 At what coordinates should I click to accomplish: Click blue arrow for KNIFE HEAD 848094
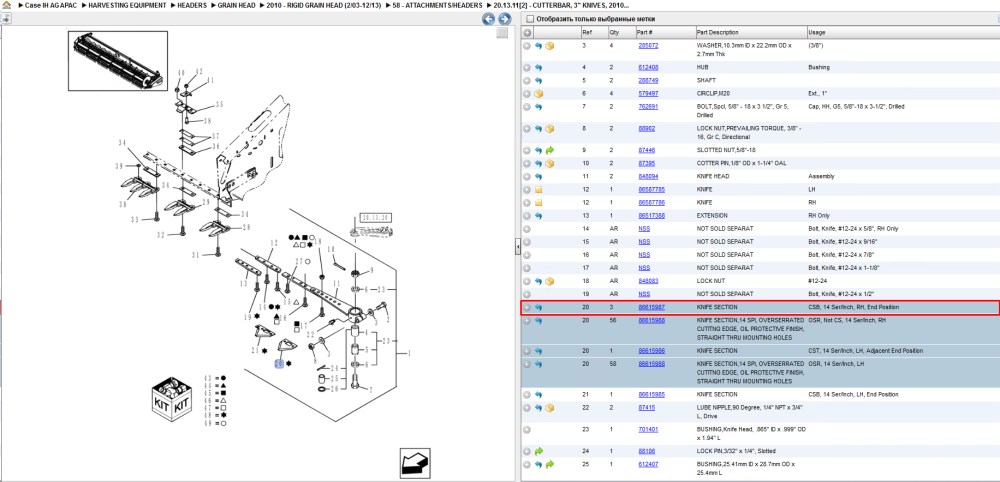(x=538, y=177)
